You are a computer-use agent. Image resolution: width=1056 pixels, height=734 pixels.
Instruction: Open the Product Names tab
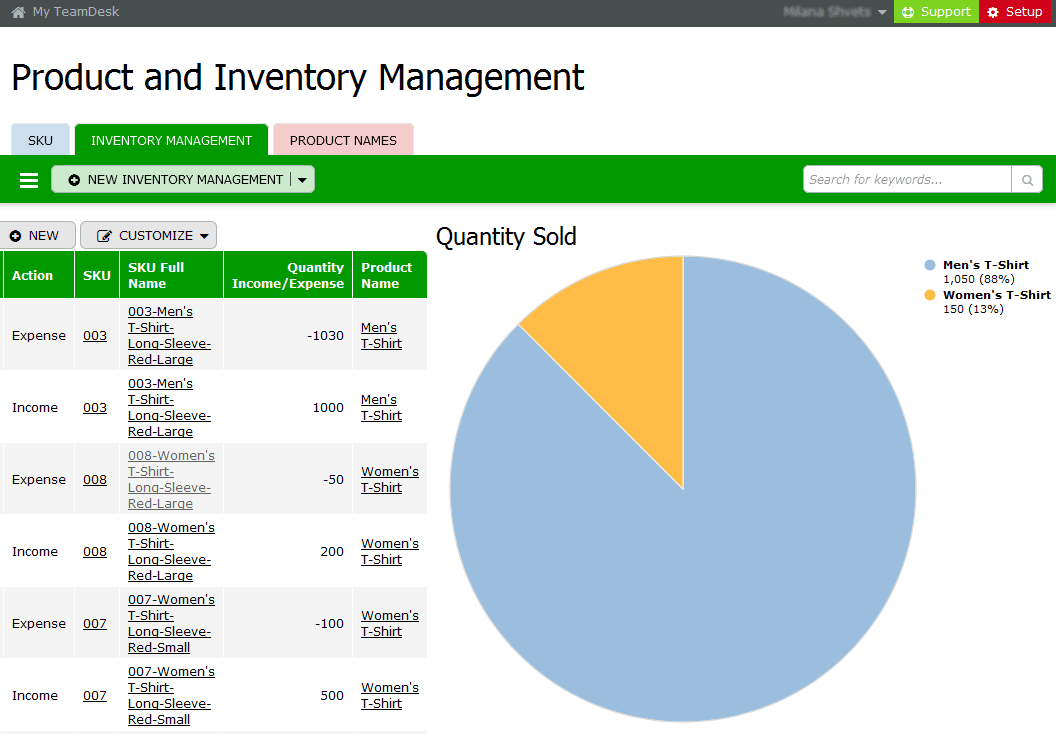tap(343, 141)
